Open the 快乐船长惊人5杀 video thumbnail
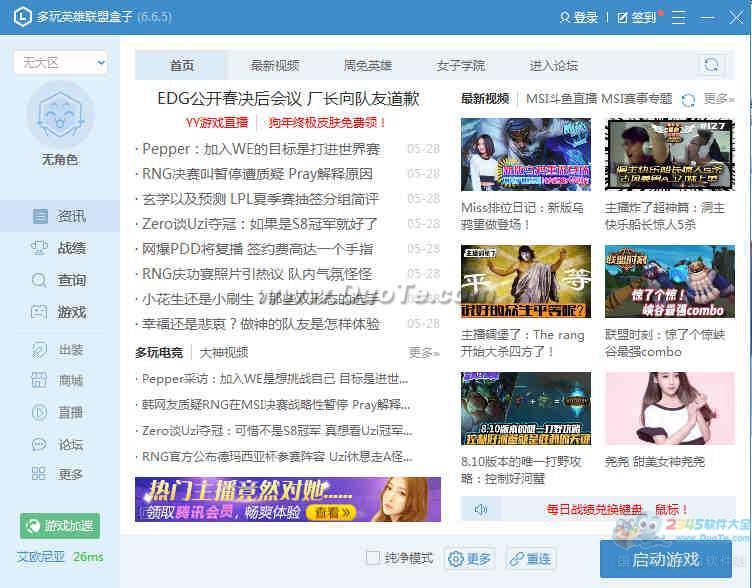752x588 pixels. (670, 154)
